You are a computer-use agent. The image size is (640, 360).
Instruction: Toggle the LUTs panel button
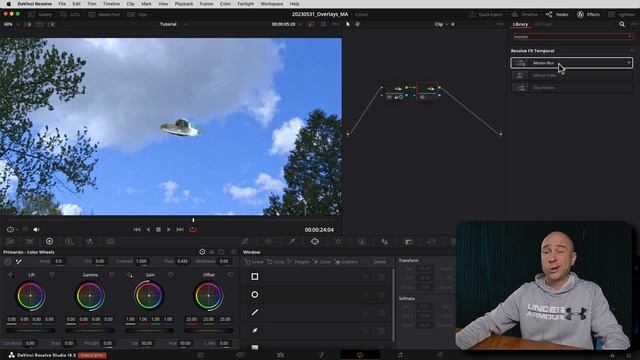70,14
